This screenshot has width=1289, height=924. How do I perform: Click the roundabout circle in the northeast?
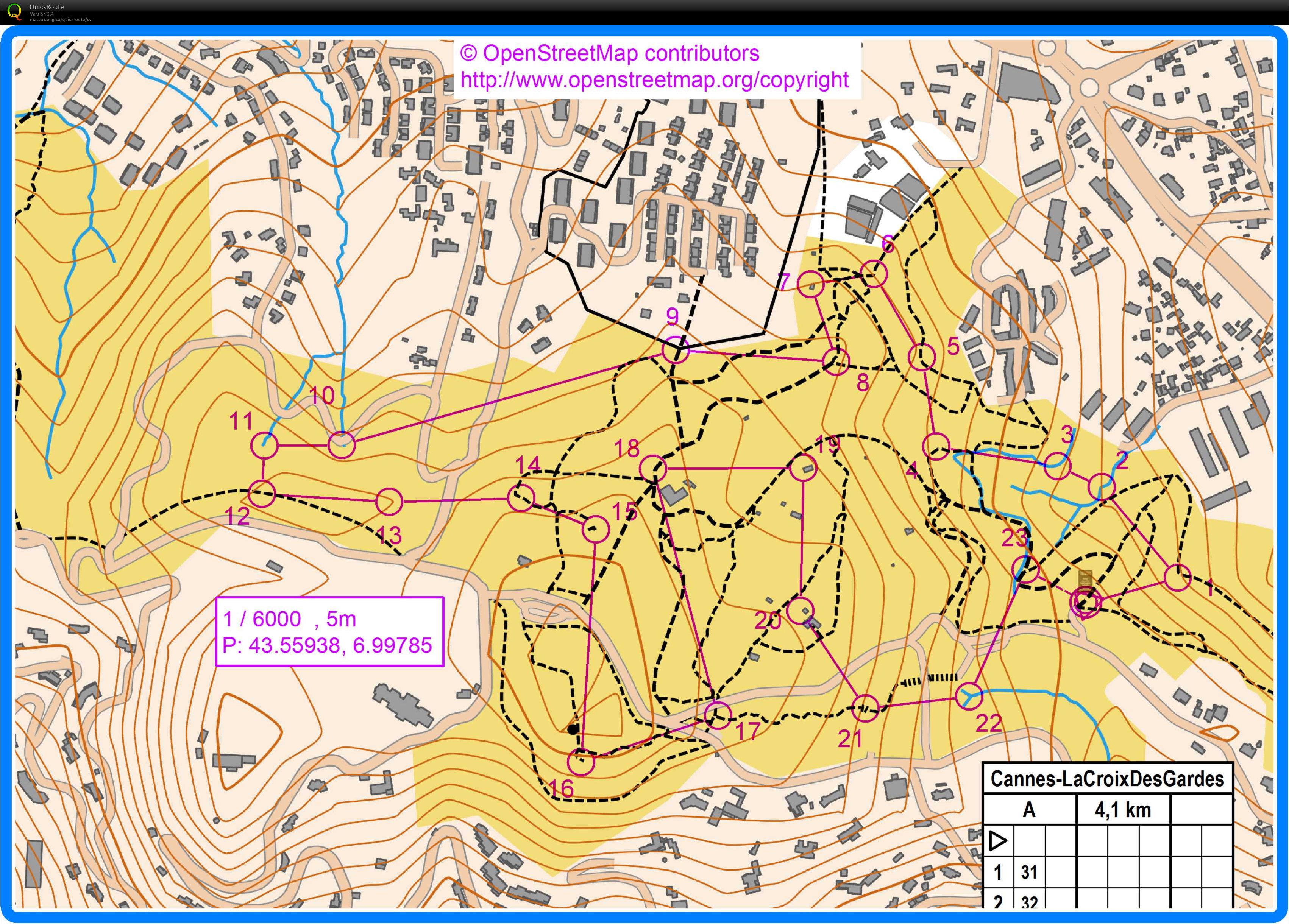(x=1089, y=87)
